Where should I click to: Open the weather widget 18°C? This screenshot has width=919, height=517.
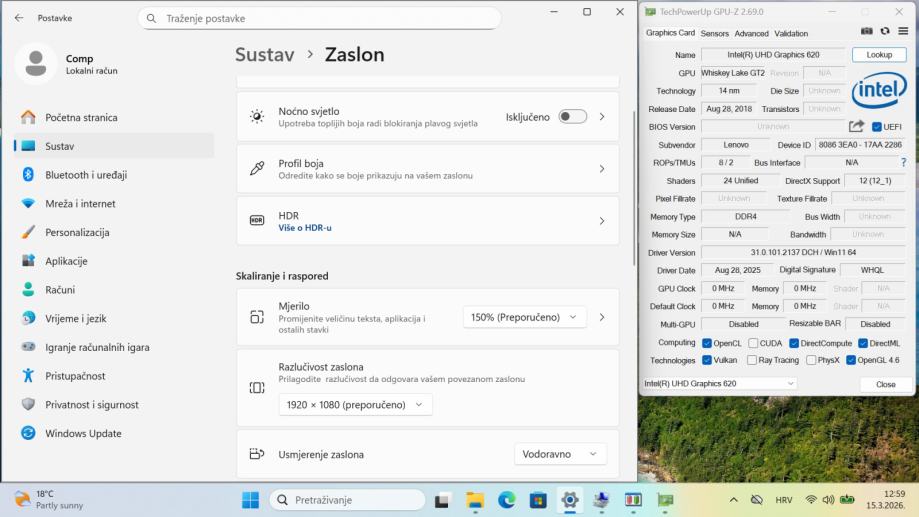click(49, 499)
